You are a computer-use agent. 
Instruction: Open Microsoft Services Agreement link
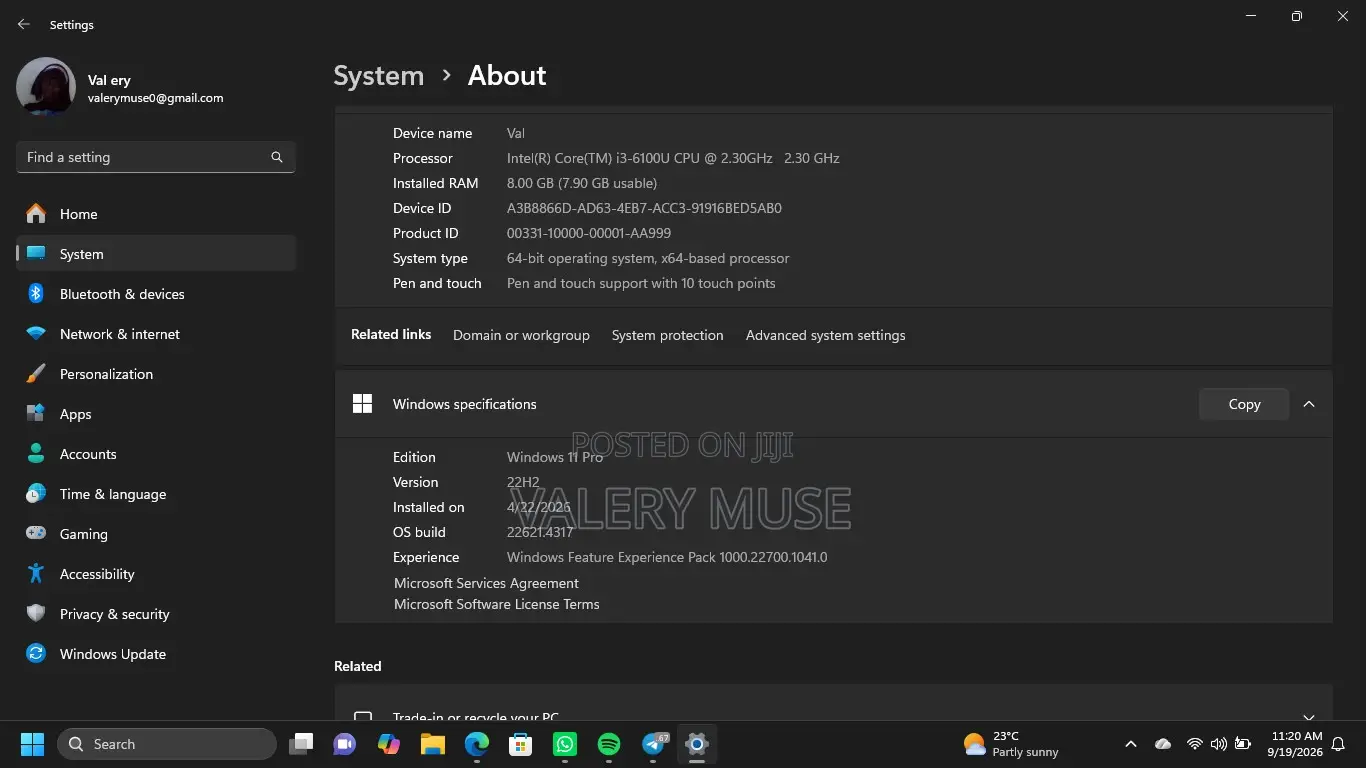[x=486, y=583]
